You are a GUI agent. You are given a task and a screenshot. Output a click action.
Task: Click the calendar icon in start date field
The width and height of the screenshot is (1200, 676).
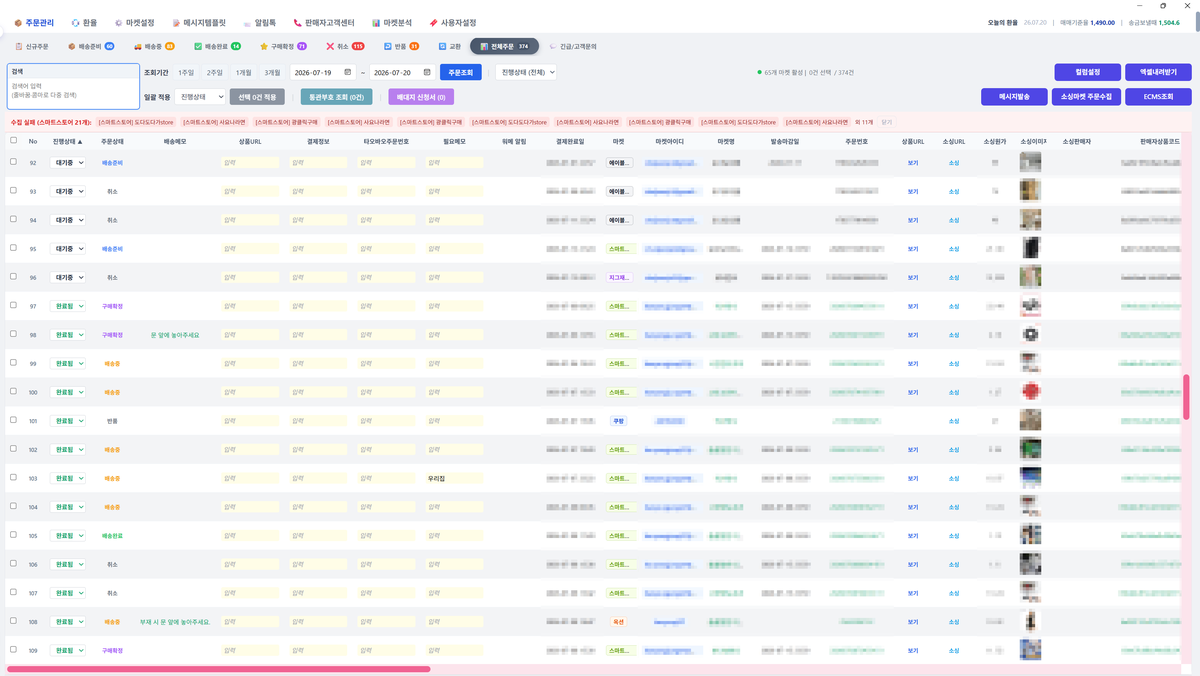click(x=347, y=72)
